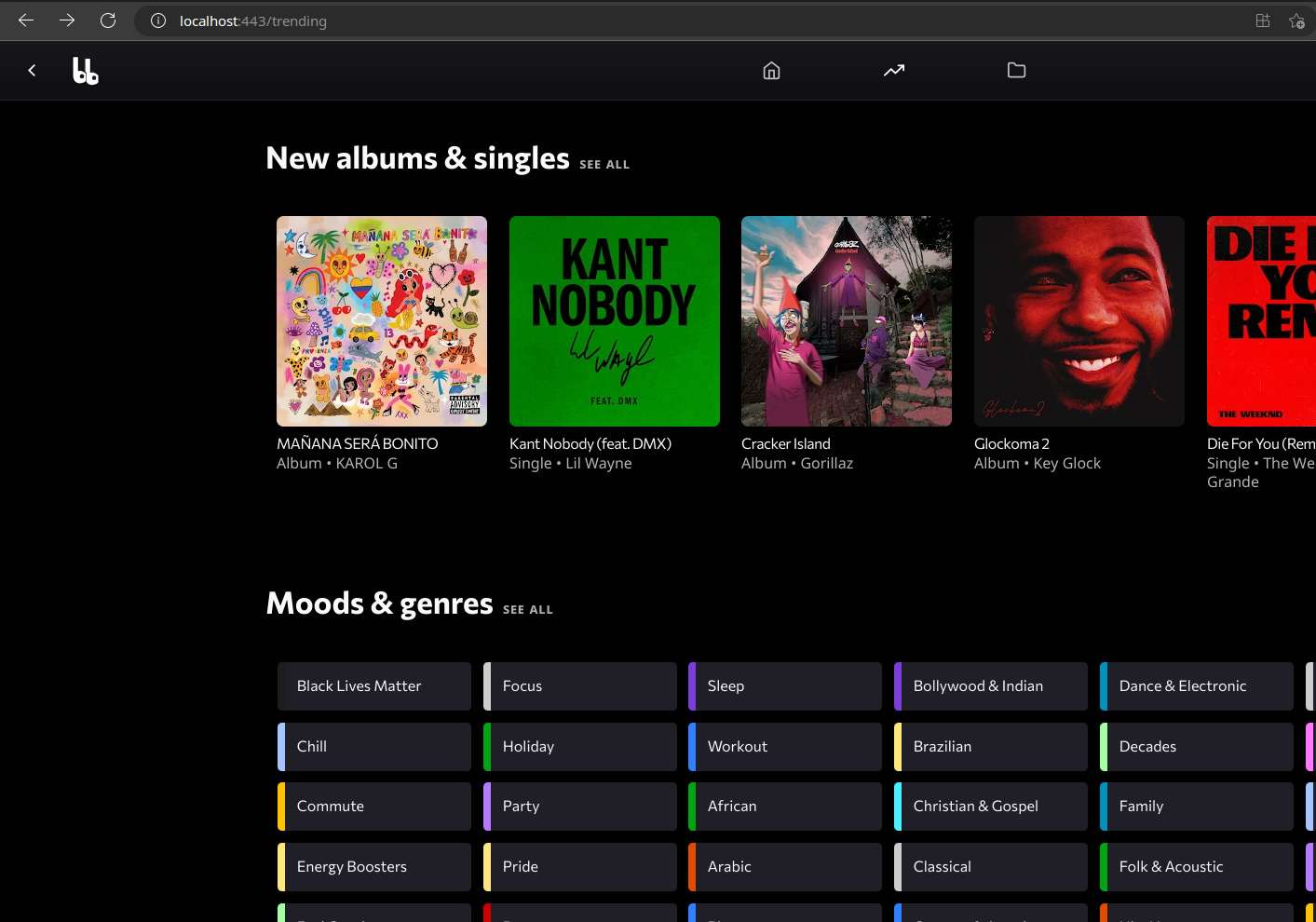
Task: Open Dance & Electronic genre
Action: coord(1197,686)
